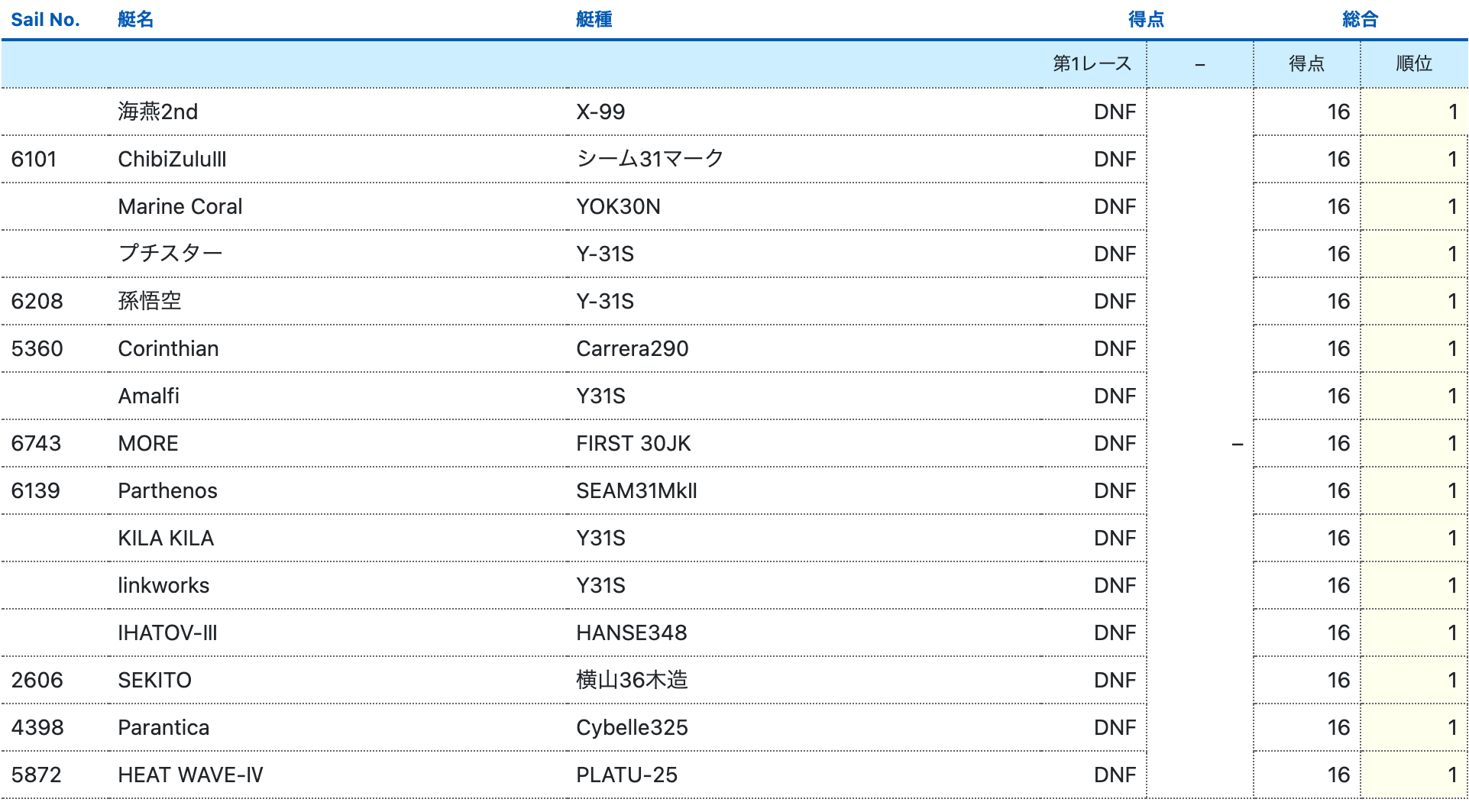Select the Amalfi boat name

[148, 396]
